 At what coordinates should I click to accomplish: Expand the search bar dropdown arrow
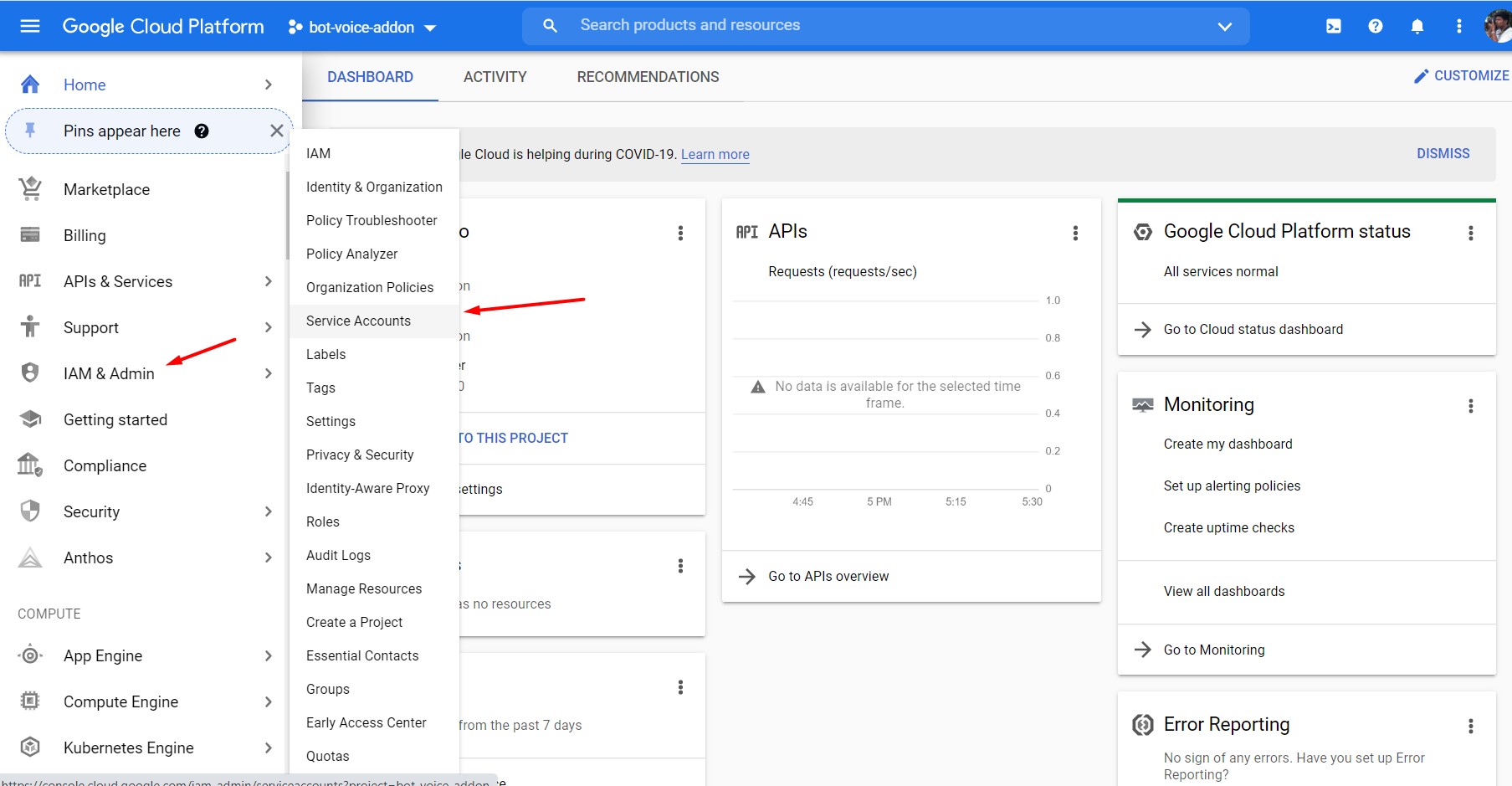pos(1224,26)
